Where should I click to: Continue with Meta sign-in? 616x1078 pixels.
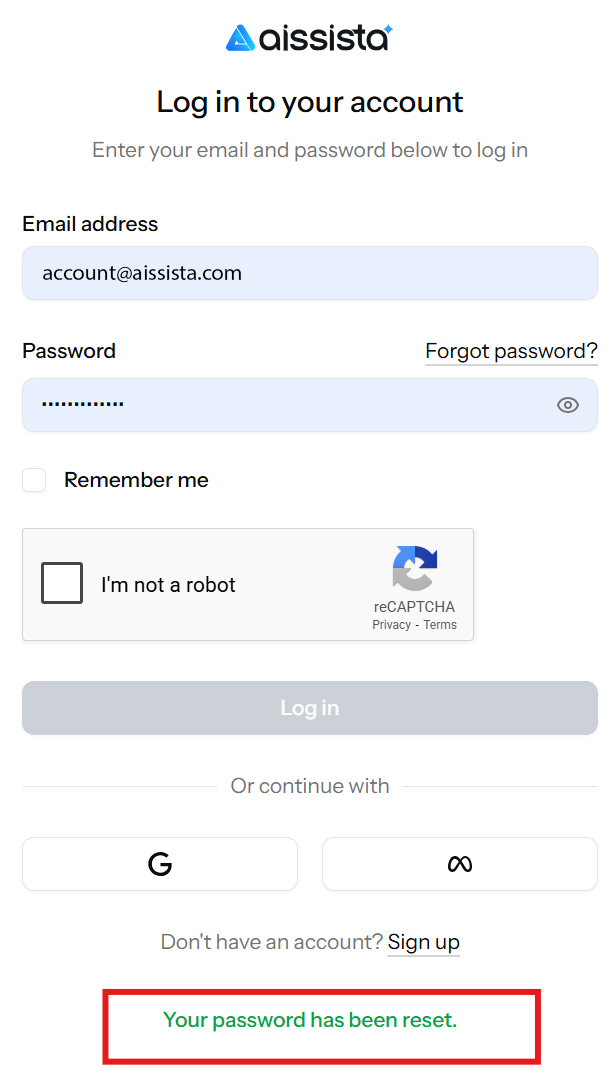(459, 864)
